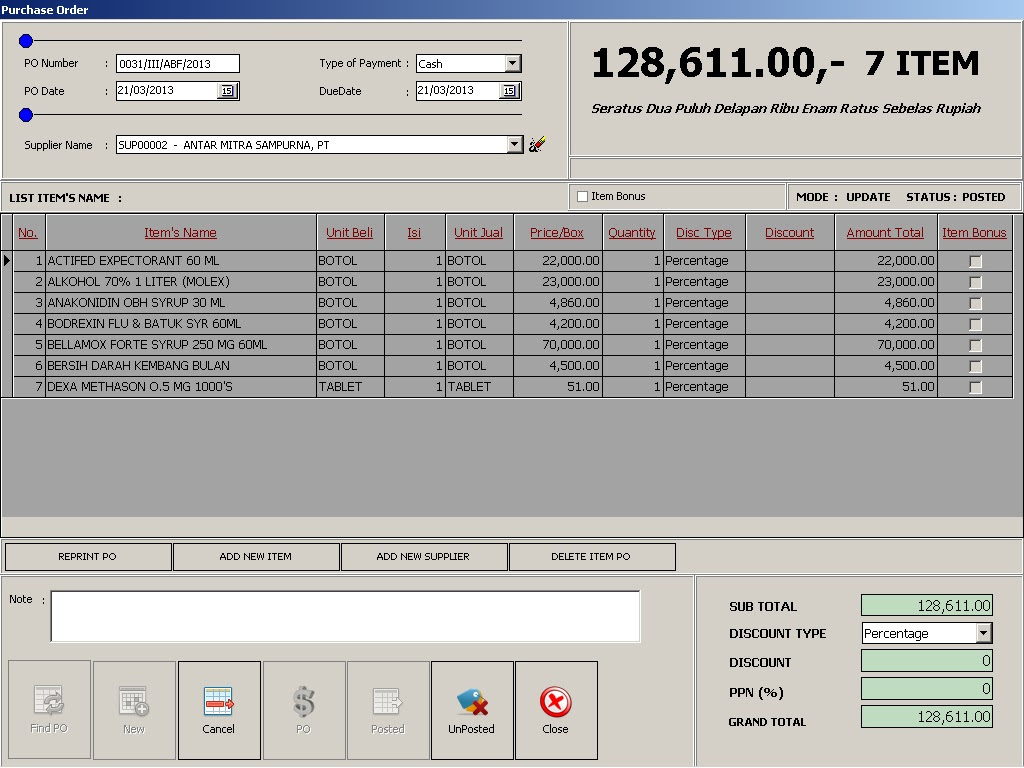Click the 23,000.00 Amount Total cell
Screen dimensions: 1024x768
point(886,282)
